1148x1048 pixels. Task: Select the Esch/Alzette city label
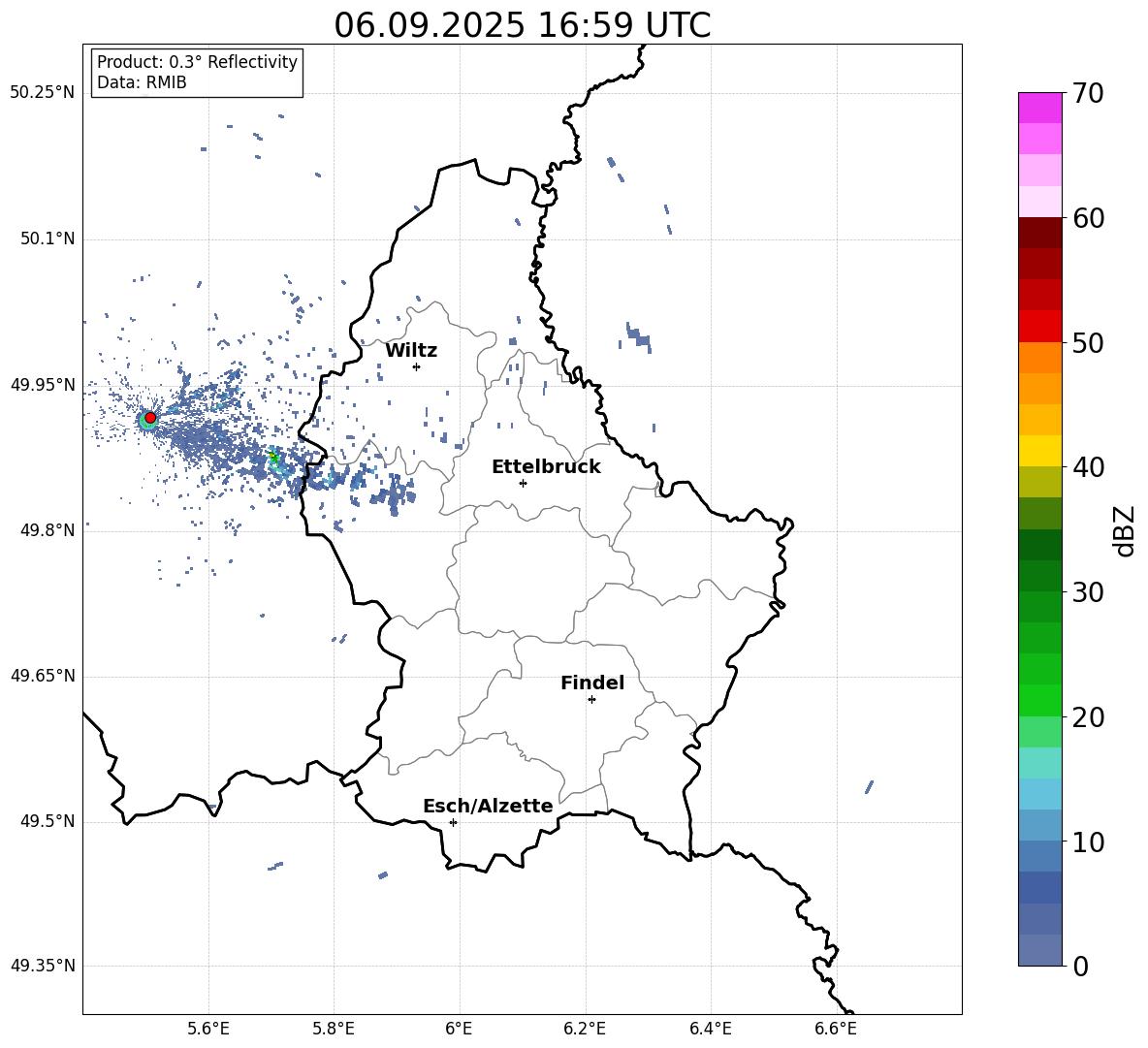pyautogui.click(x=488, y=806)
